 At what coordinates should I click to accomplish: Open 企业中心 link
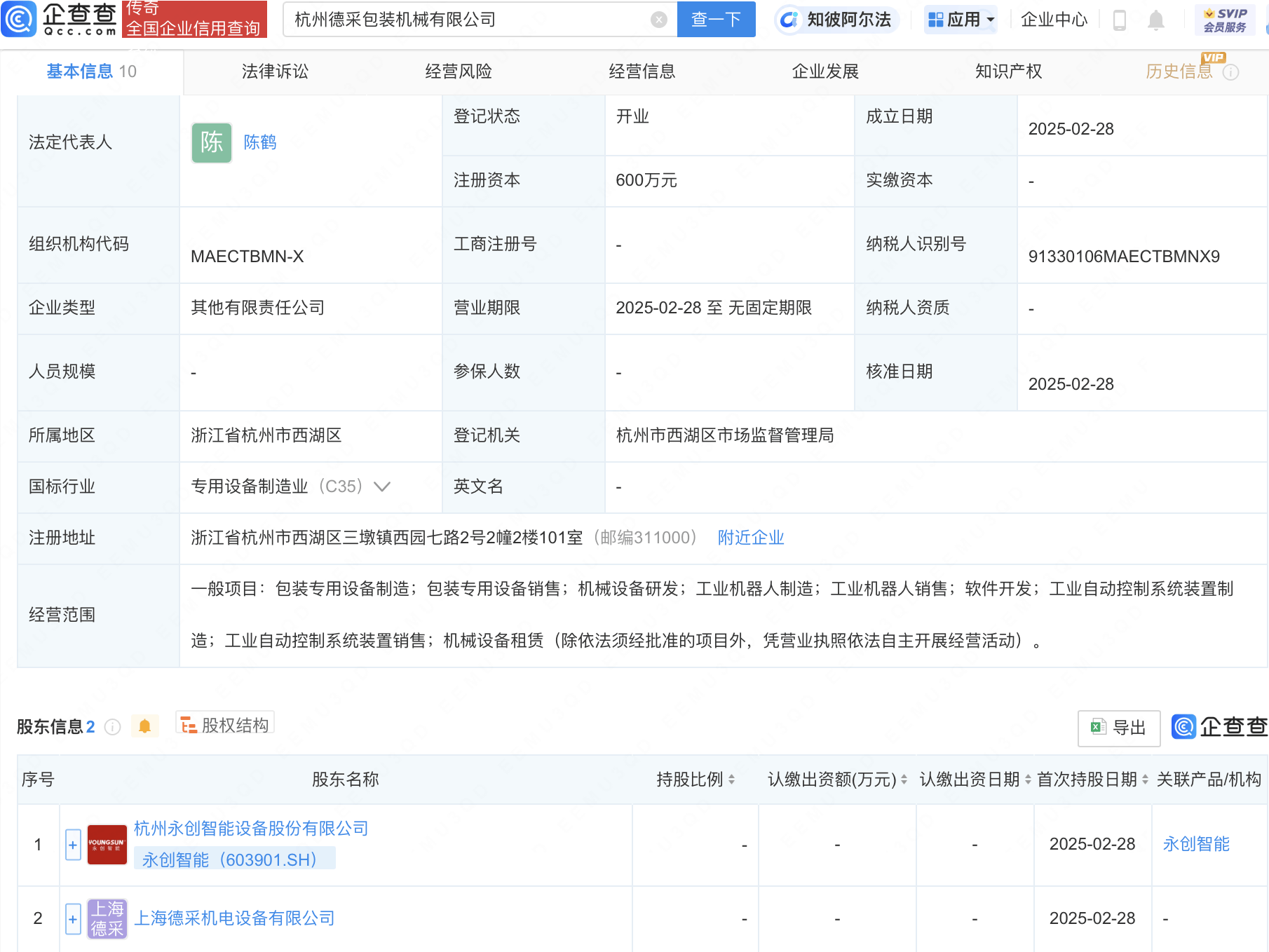tap(1054, 20)
